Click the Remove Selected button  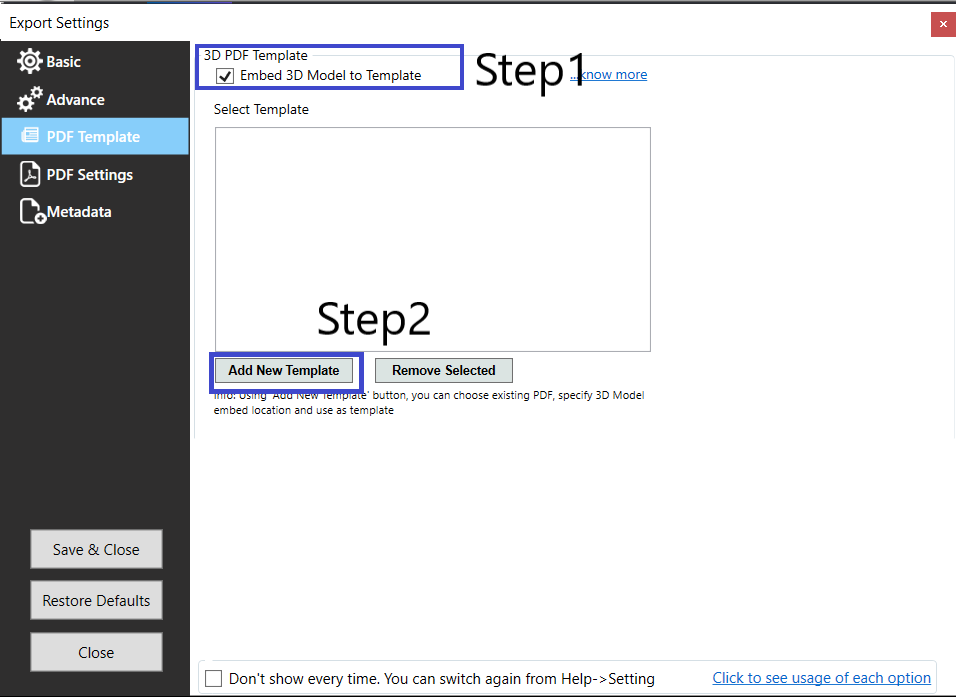pyautogui.click(x=443, y=370)
